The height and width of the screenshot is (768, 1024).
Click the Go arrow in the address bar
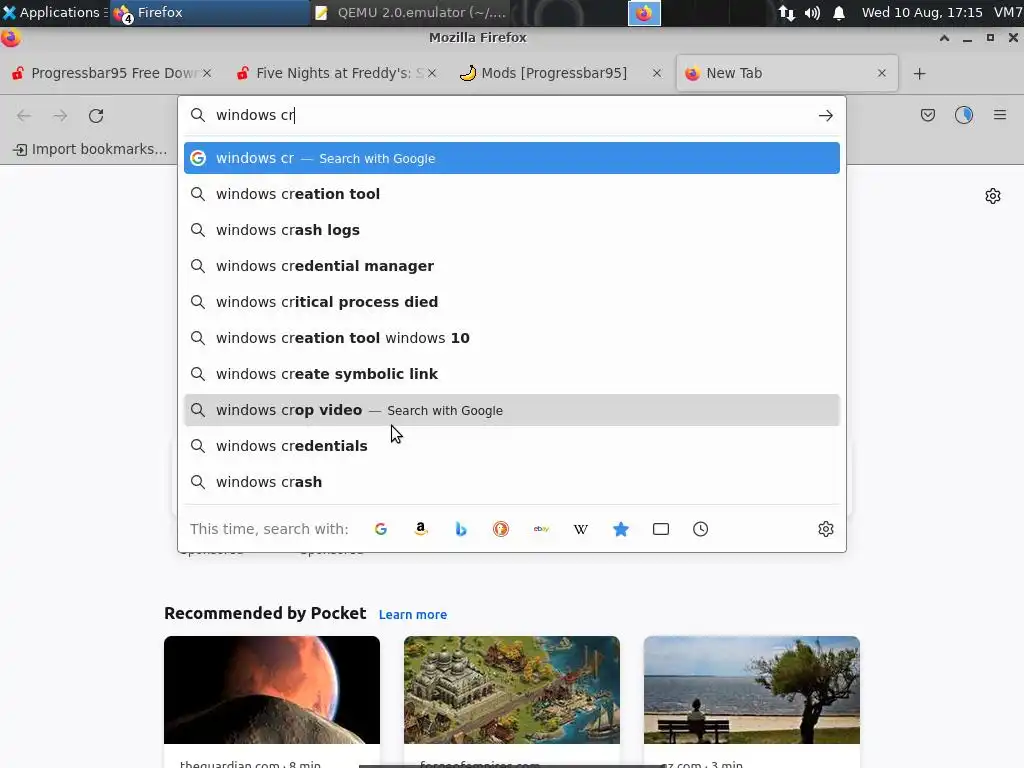coord(825,116)
